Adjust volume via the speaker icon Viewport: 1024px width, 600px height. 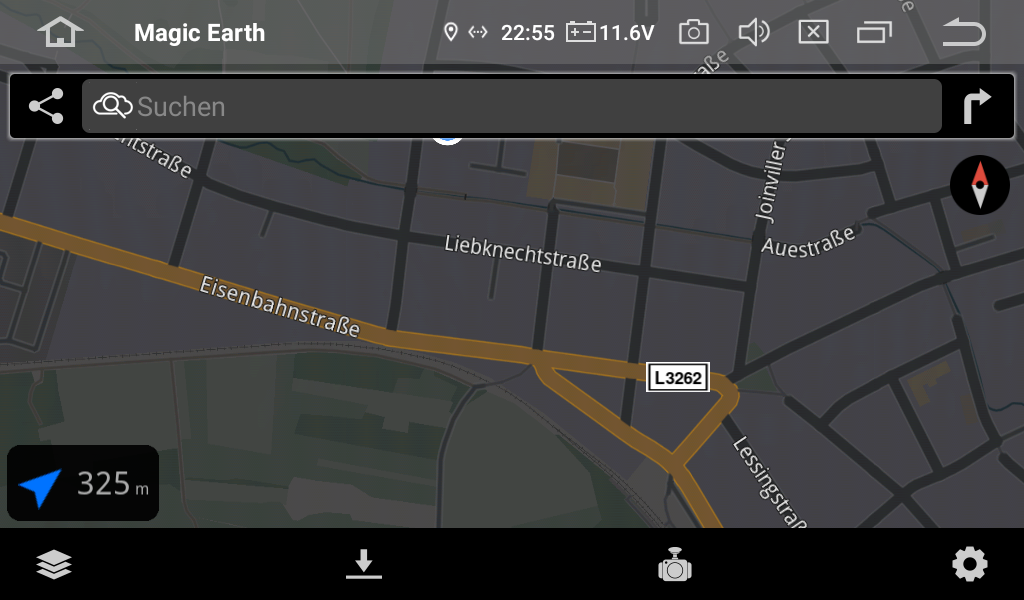[x=754, y=32]
